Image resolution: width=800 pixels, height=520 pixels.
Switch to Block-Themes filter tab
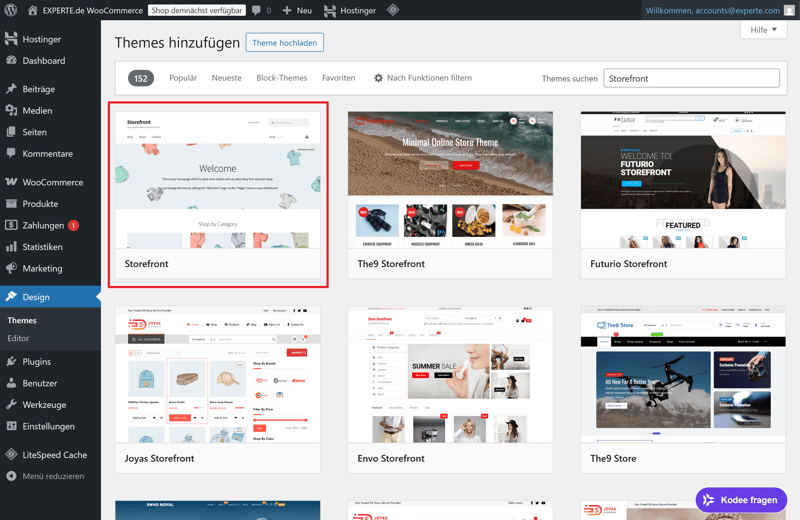[282, 78]
